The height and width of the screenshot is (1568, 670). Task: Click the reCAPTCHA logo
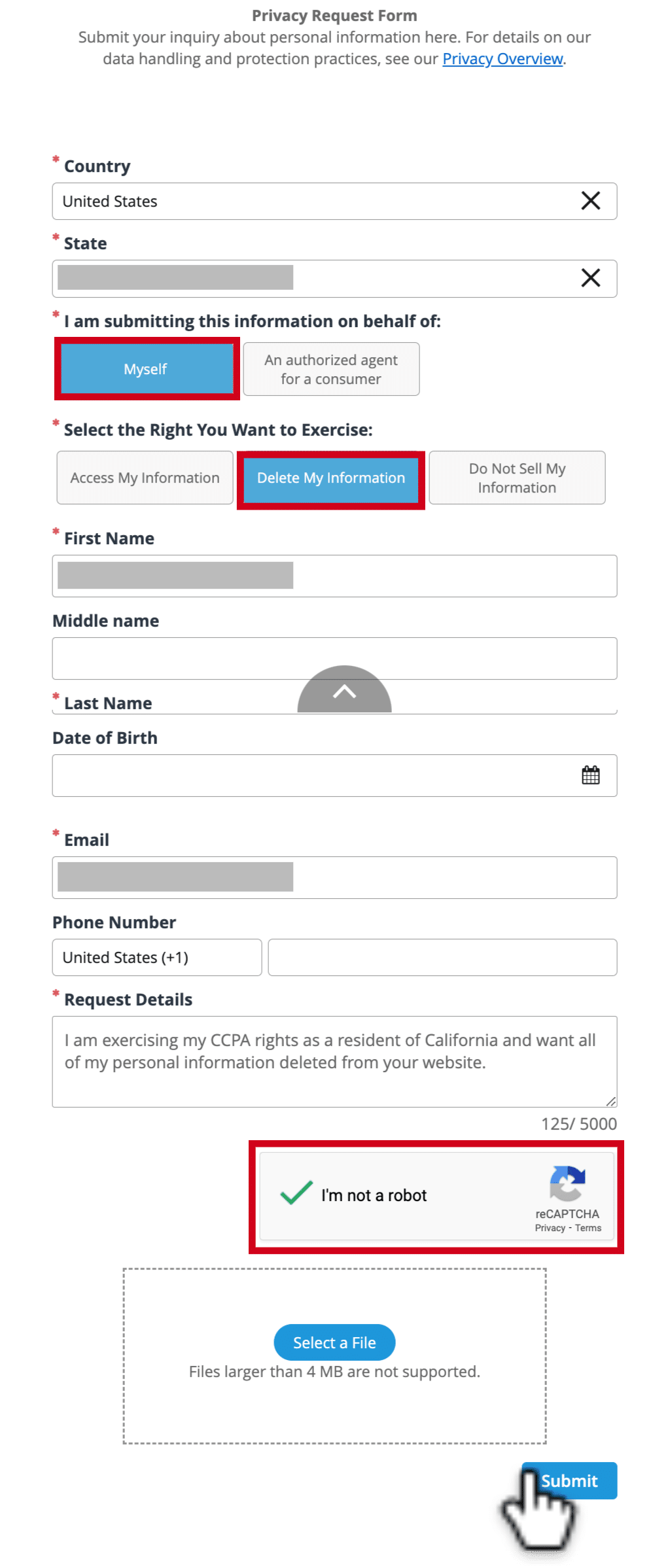[567, 1183]
